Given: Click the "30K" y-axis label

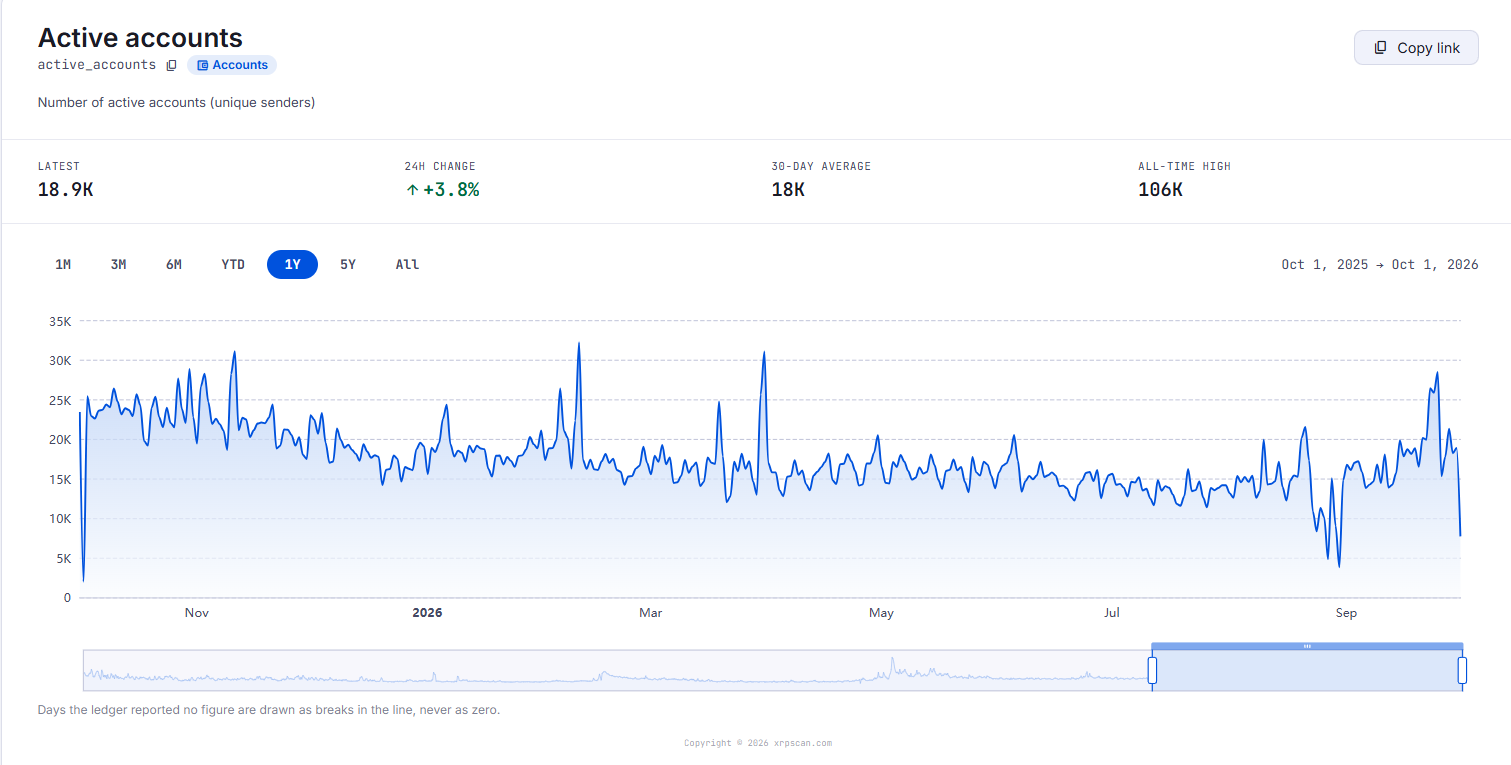Looking at the screenshot, I should tap(59, 361).
